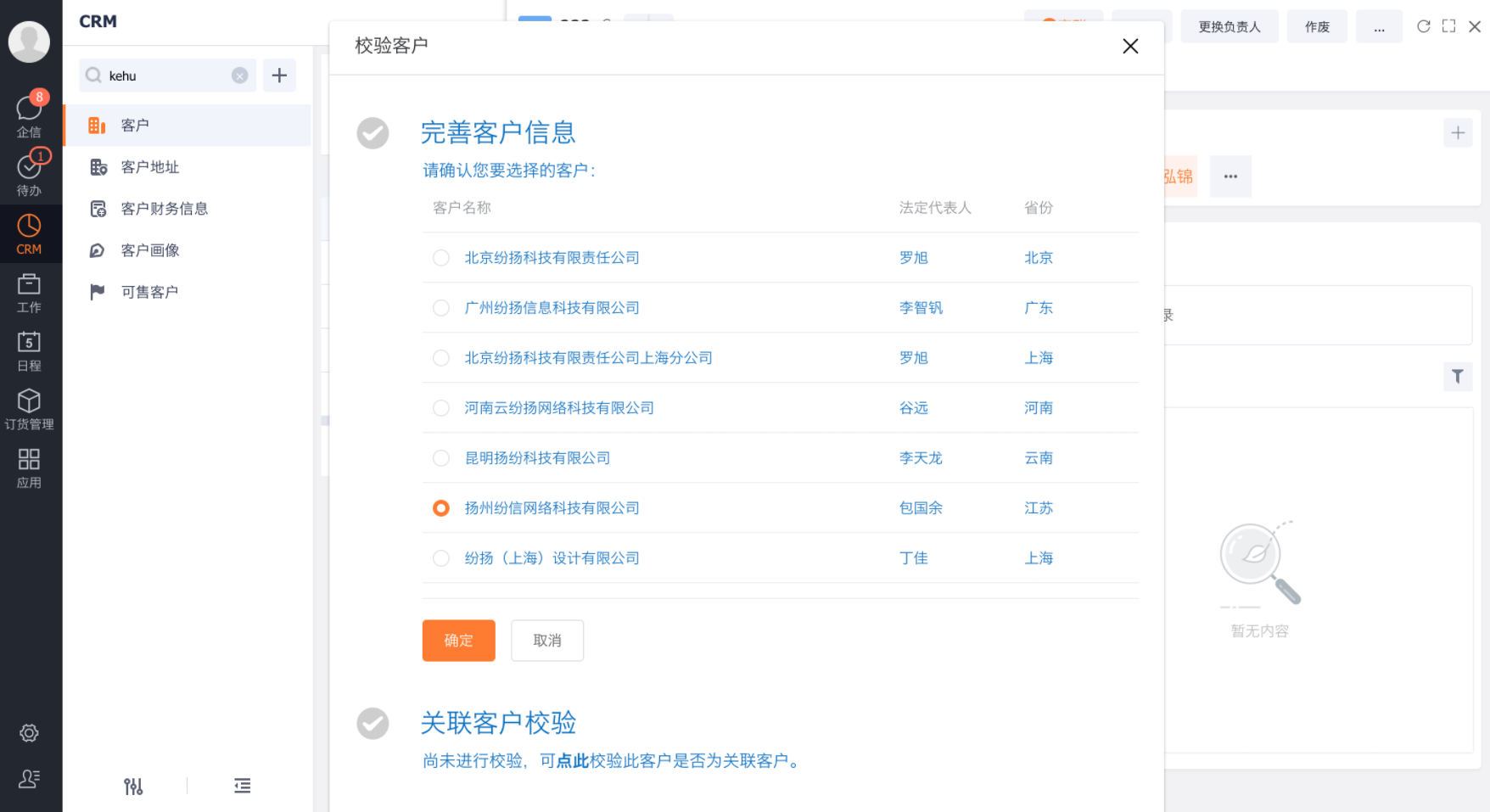The image size is (1490, 812).
Task: Click the user avatar at top left
Action: [x=29, y=42]
